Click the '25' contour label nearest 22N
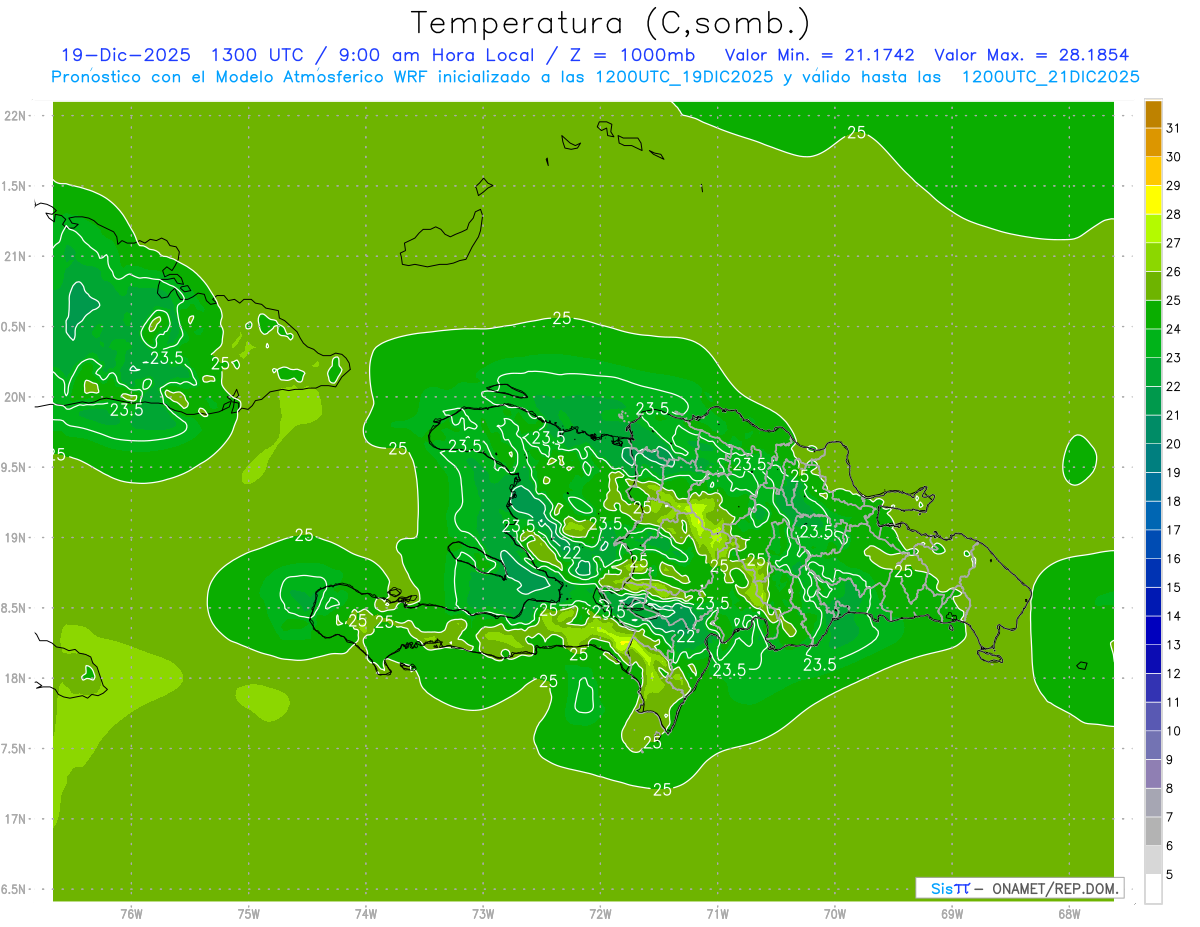1200x927 pixels. [x=856, y=132]
